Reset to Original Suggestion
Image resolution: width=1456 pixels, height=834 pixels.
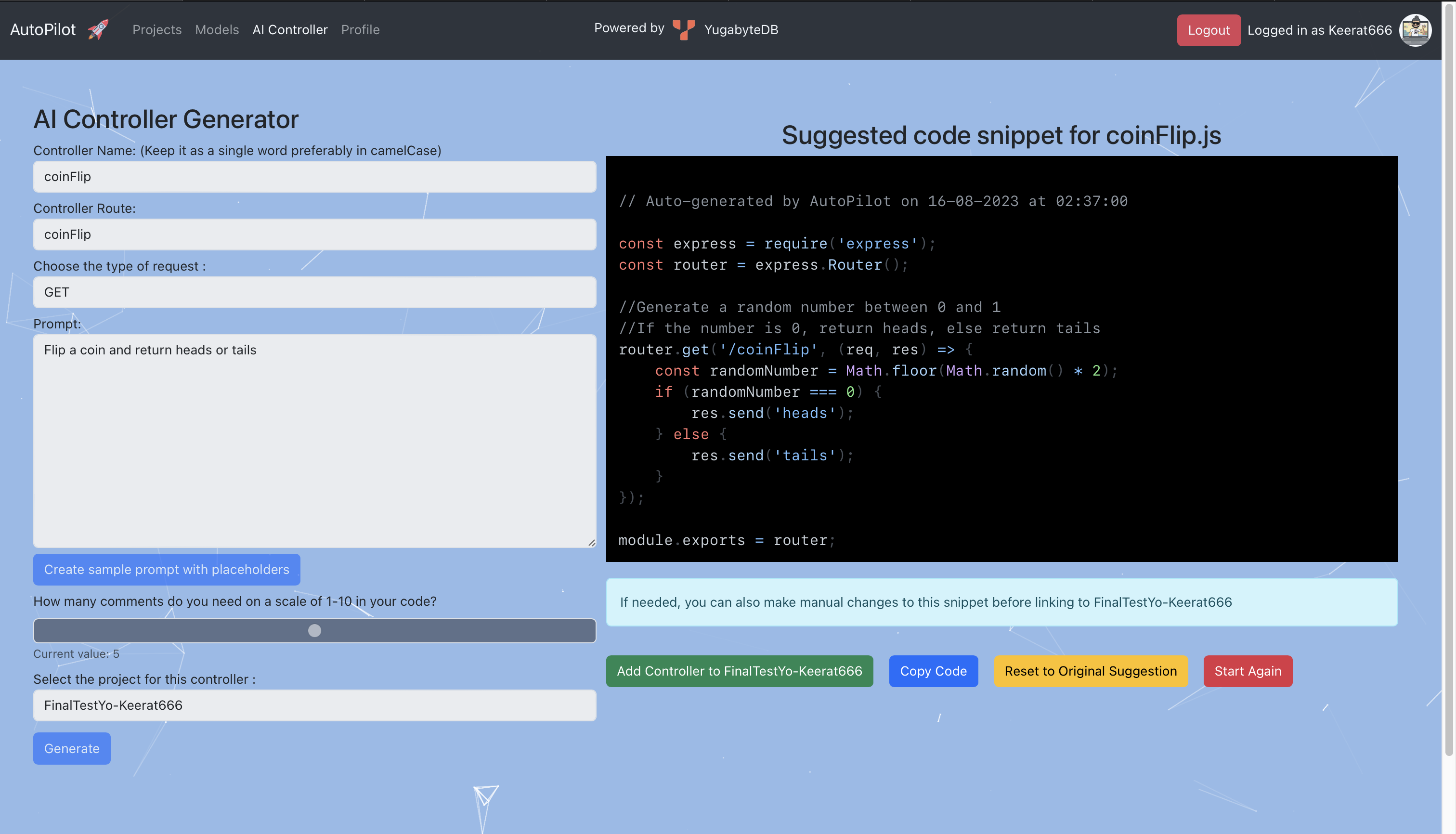[x=1090, y=671]
